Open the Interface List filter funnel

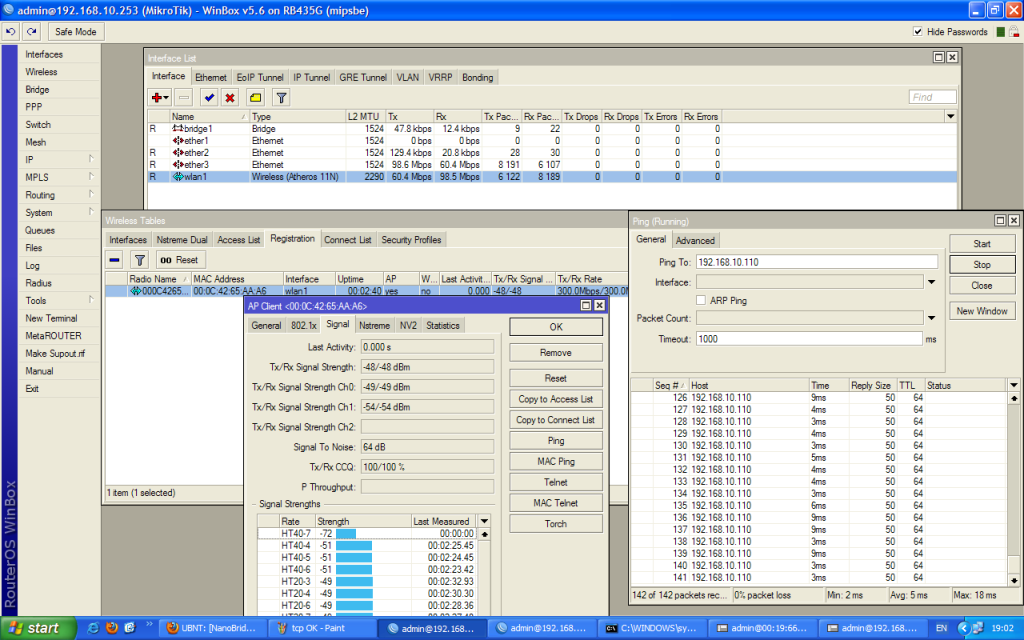(x=281, y=97)
